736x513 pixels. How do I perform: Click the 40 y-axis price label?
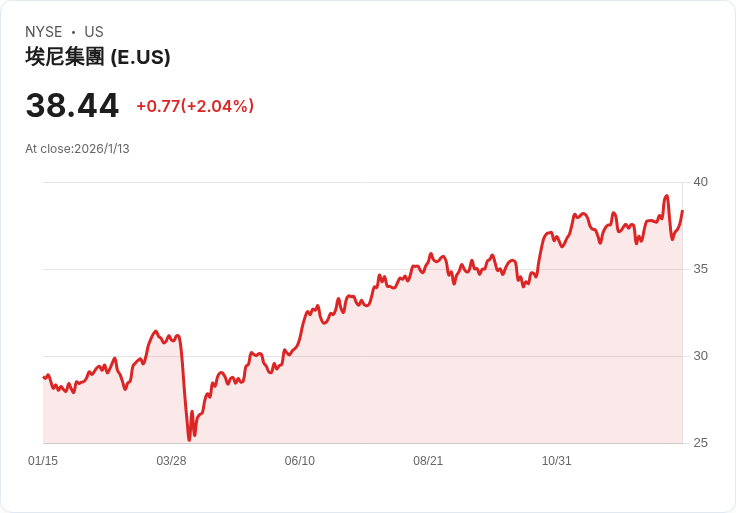pos(700,182)
